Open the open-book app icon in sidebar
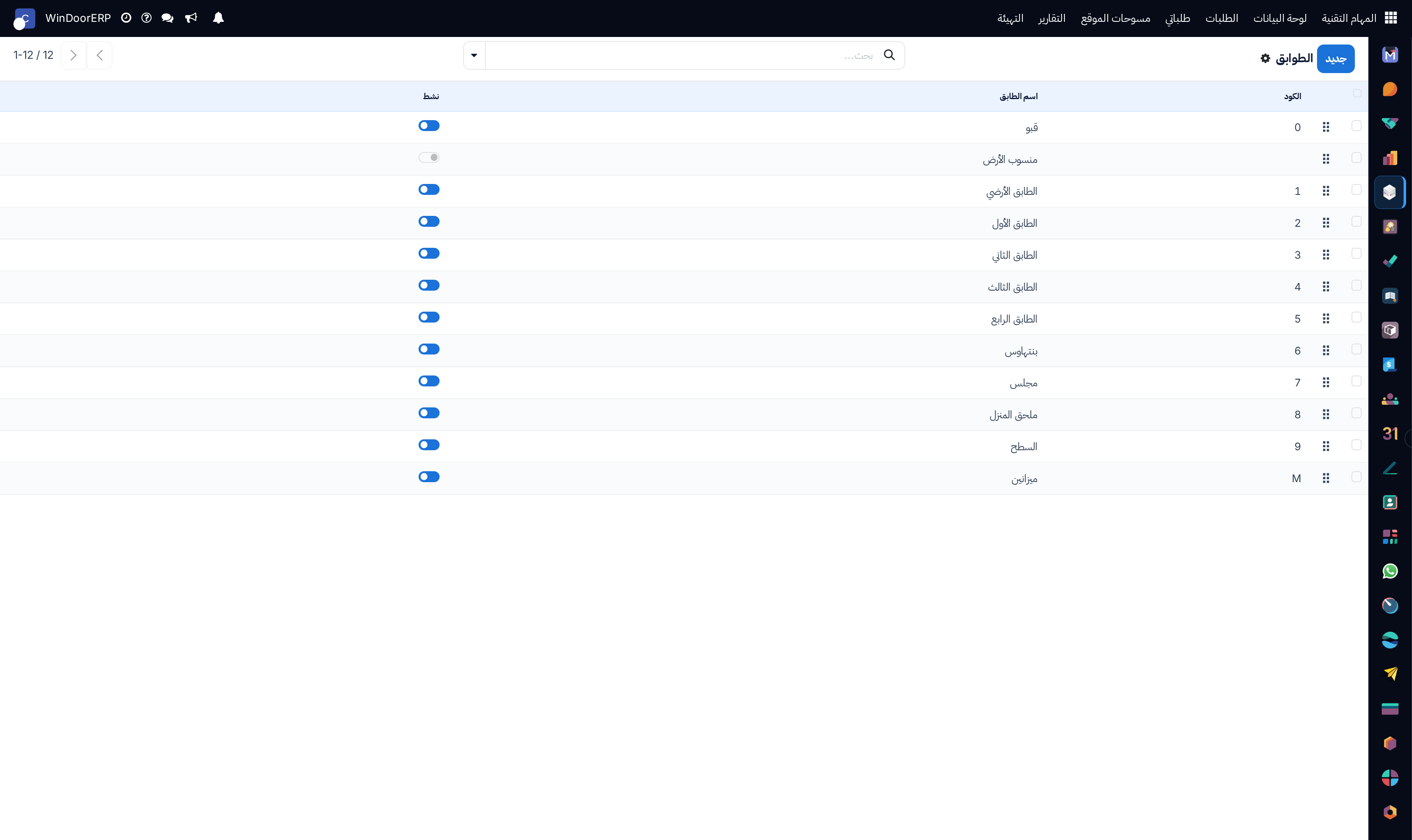This screenshot has width=1412, height=840. coord(1389,296)
